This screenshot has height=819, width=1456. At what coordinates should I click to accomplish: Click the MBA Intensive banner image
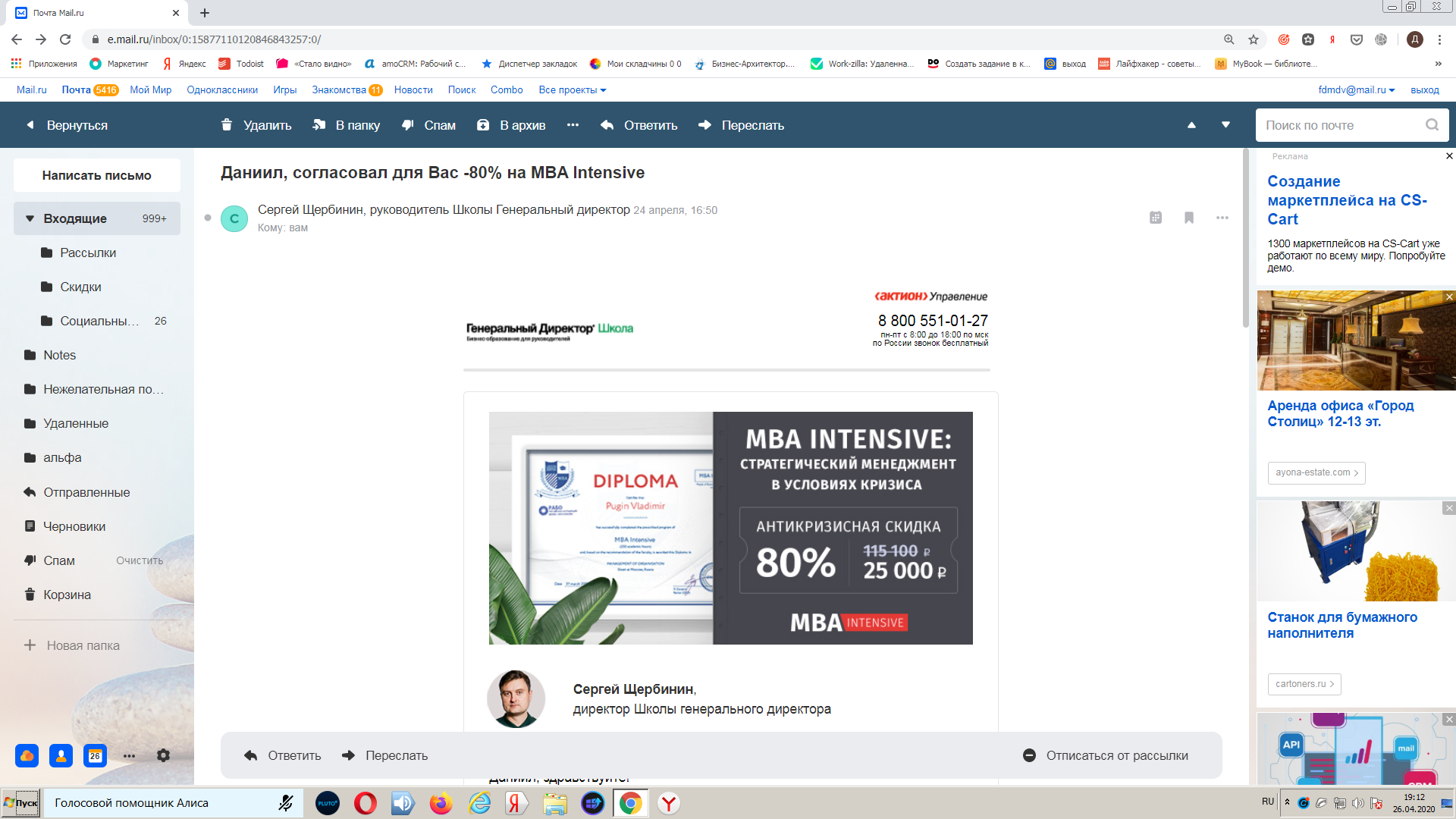click(730, 528)
